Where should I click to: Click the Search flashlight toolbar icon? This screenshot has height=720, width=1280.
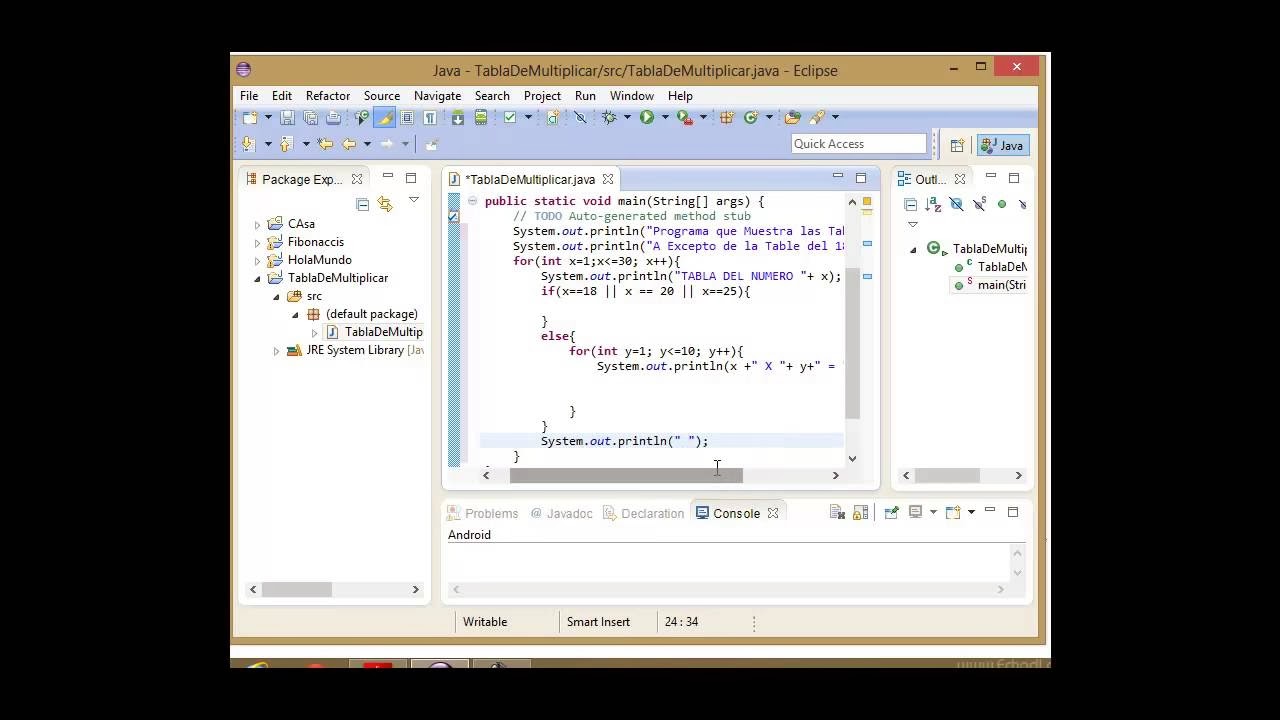(x=817, y=117)
